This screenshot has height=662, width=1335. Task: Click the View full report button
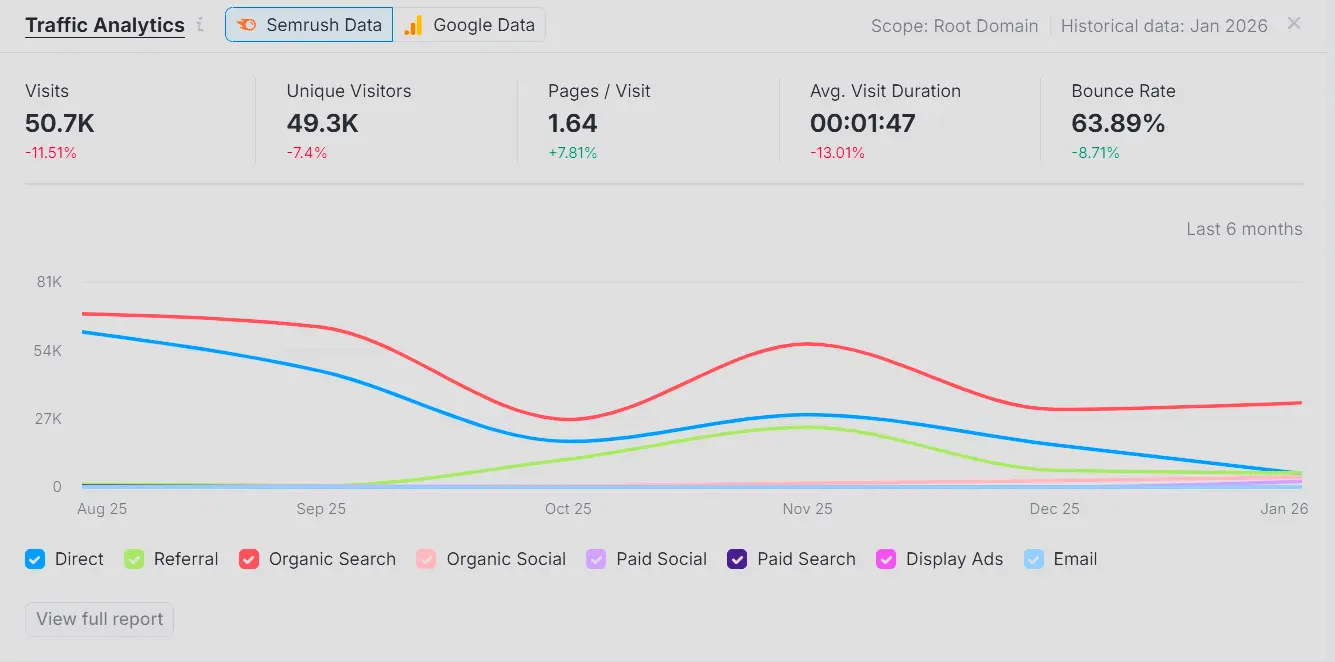coord(99,619)
